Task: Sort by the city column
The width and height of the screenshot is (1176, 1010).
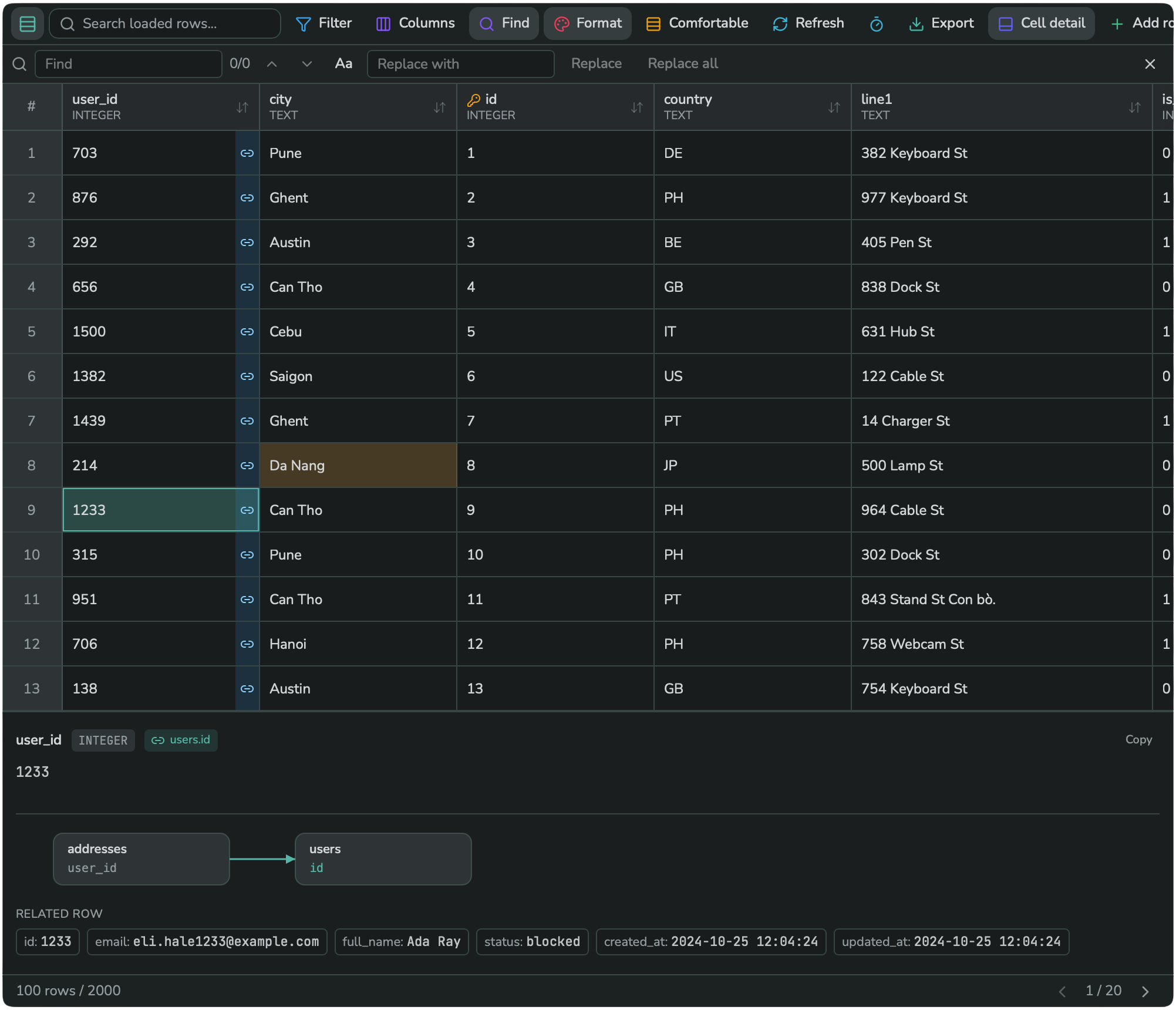Action: [440, 107]
